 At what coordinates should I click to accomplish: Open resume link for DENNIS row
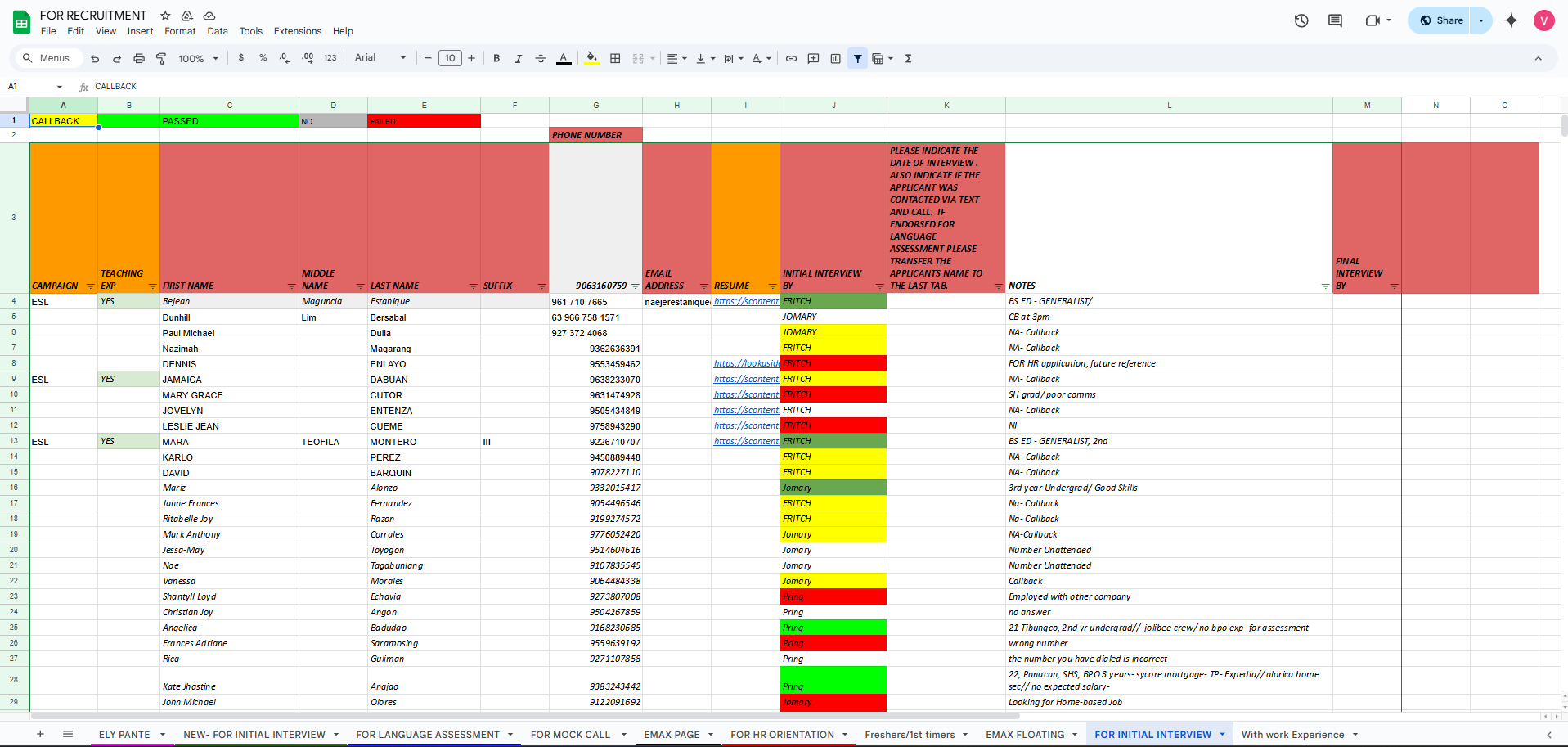click(x=746, y=363)
